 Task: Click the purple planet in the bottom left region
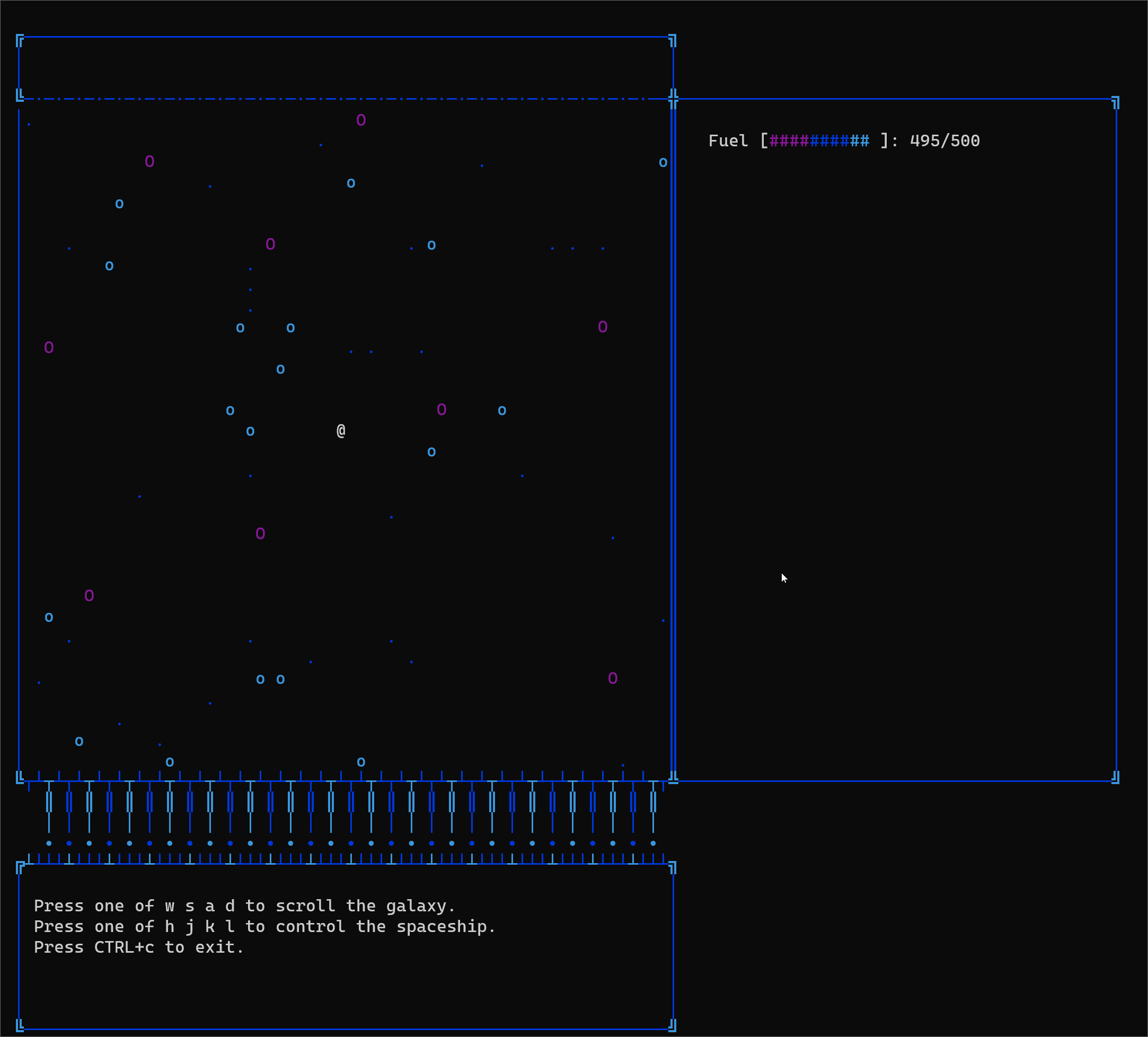tap(89, 596)
